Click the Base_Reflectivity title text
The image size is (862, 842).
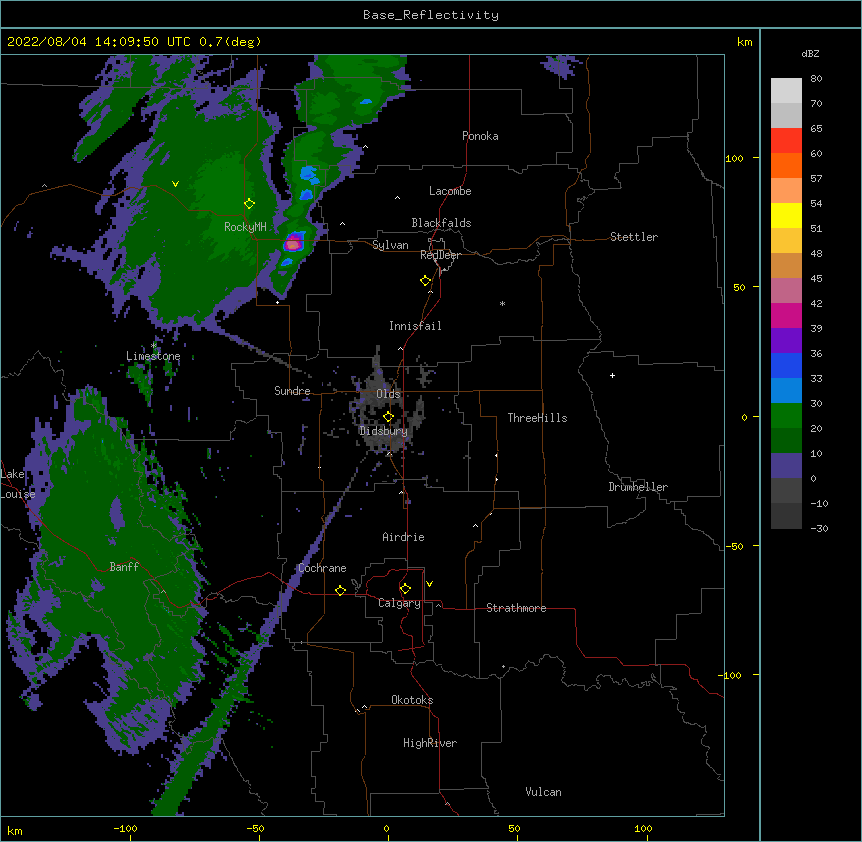[x=431, y=15]
